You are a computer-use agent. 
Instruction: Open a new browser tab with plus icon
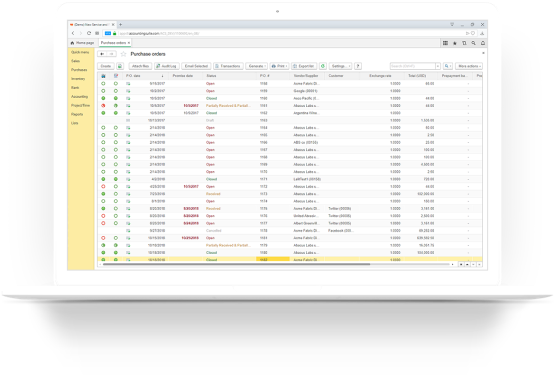120,25
